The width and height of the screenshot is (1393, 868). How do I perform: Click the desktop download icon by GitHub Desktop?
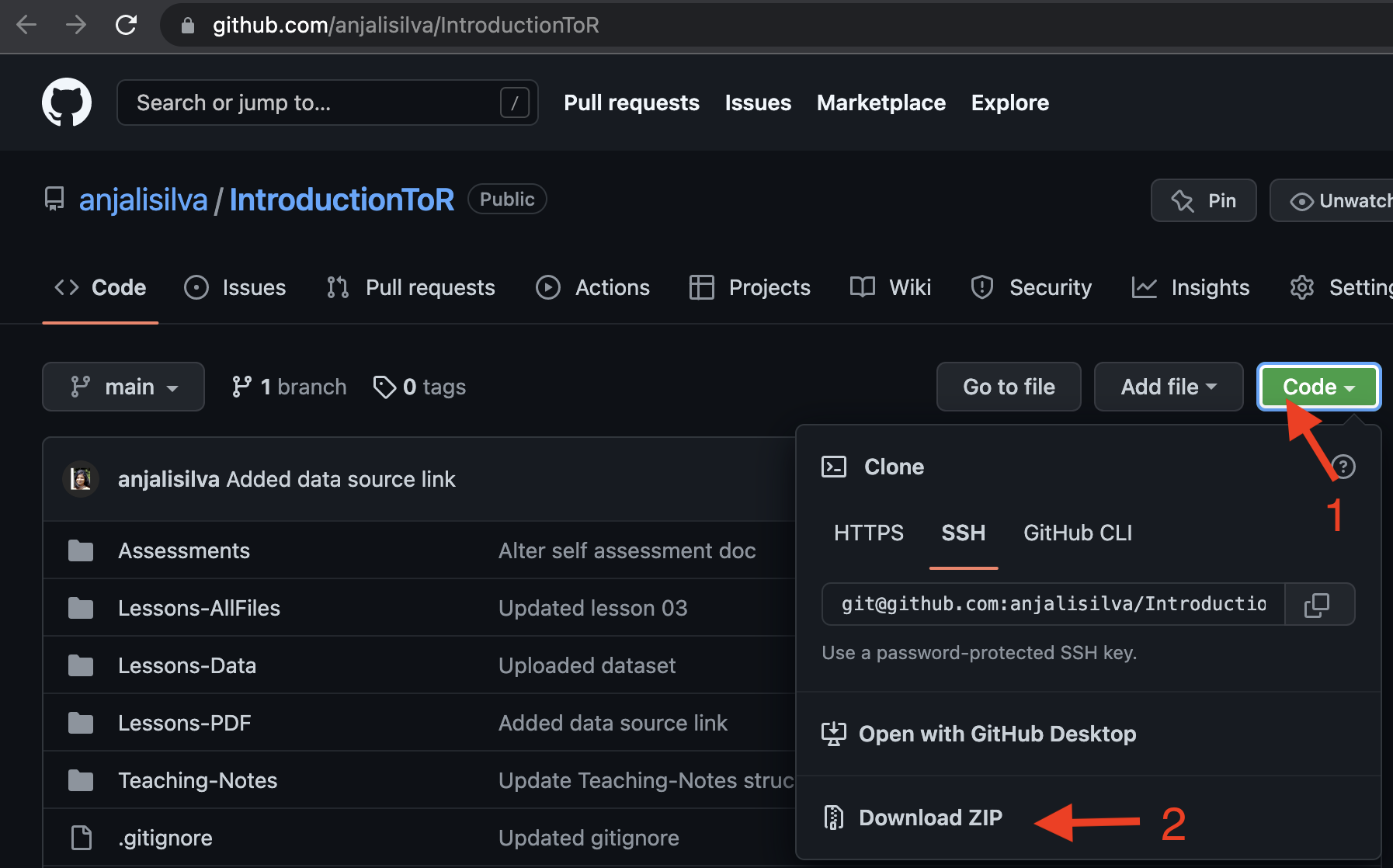tap(834, 734)
